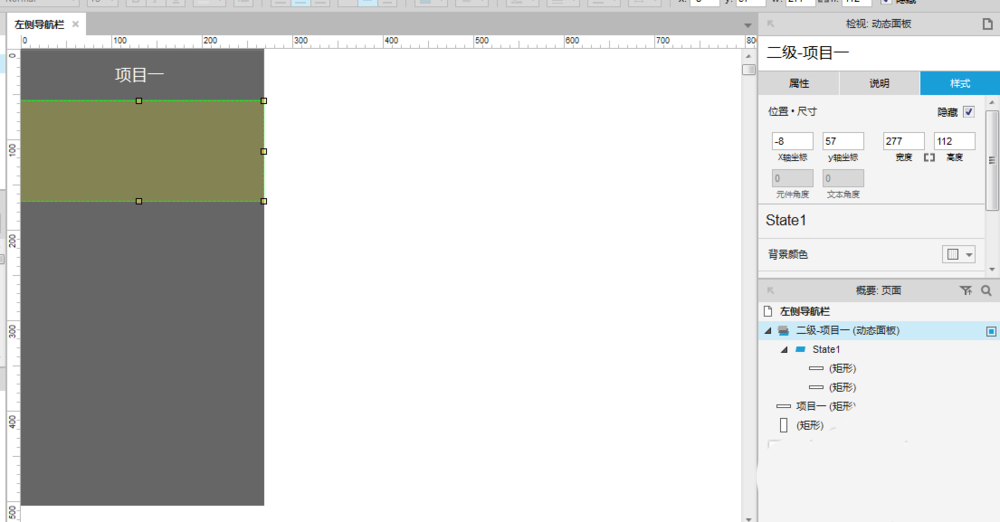
Task: Click the 检视: 动态面板 panel title
Action: point(878,24)
